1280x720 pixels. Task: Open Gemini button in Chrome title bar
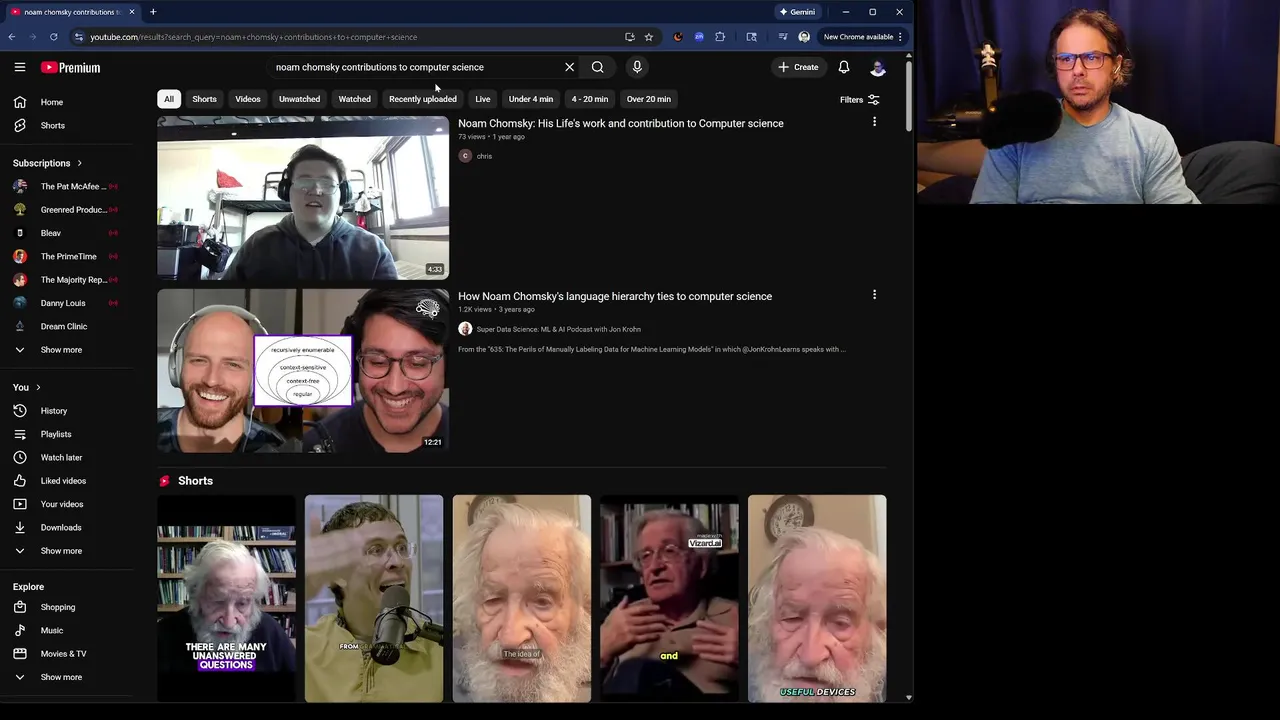pos(797,12)
